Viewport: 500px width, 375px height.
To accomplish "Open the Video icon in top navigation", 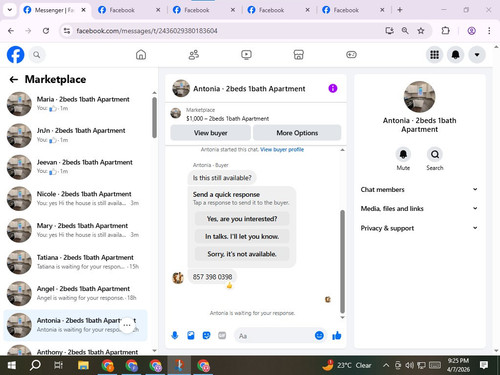I will pyautogui.click(x=246, y=55).
